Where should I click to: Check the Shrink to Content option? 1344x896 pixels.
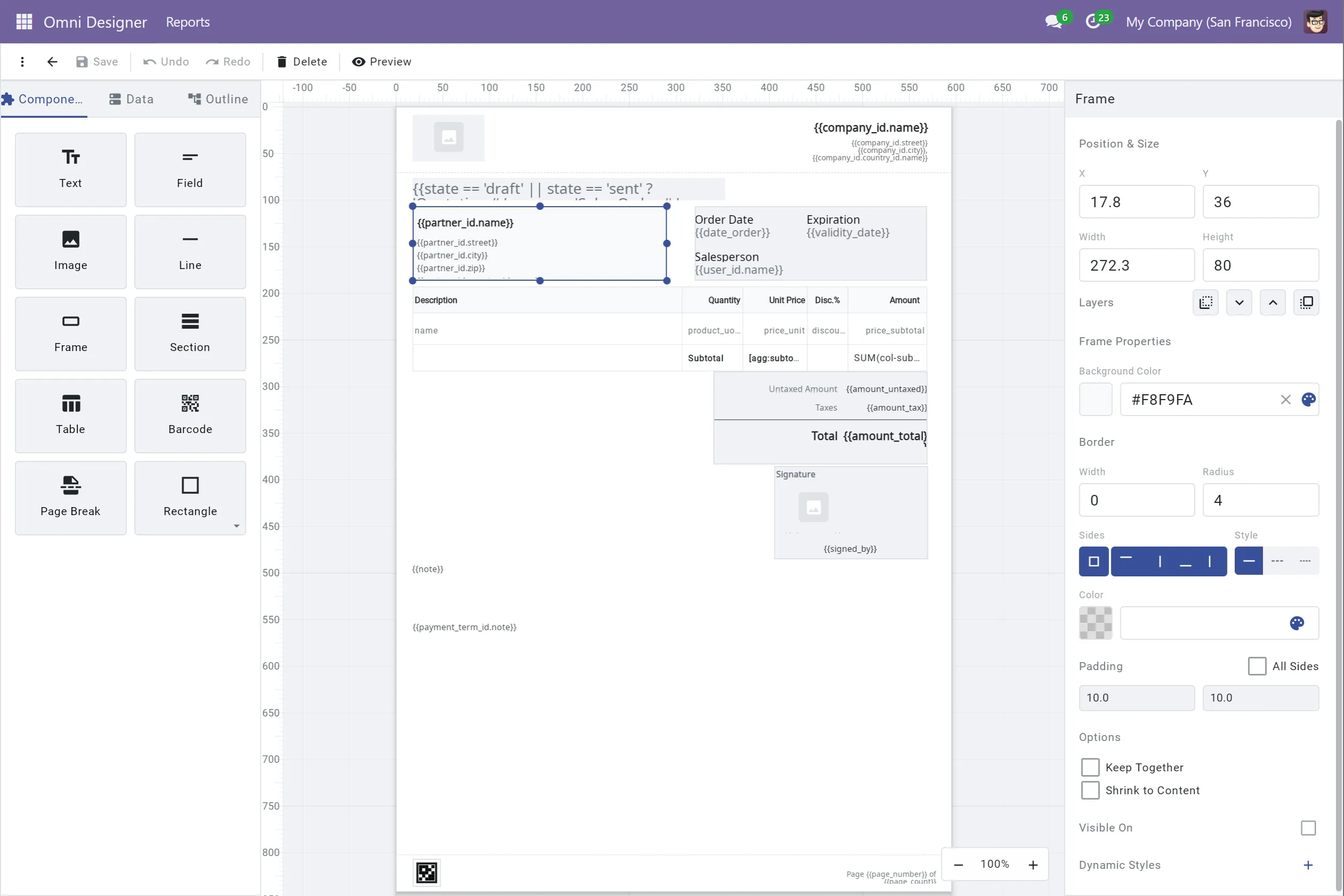coord(1091,791)
